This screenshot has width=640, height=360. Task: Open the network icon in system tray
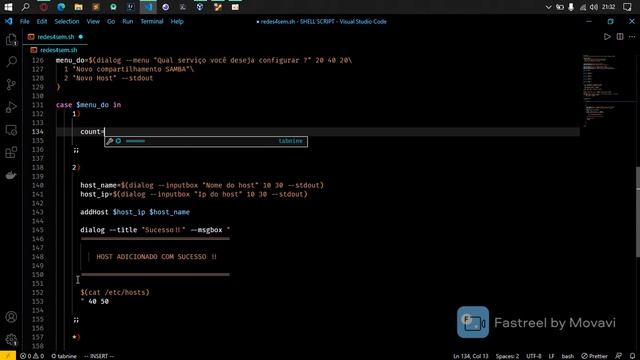point(582,7)
